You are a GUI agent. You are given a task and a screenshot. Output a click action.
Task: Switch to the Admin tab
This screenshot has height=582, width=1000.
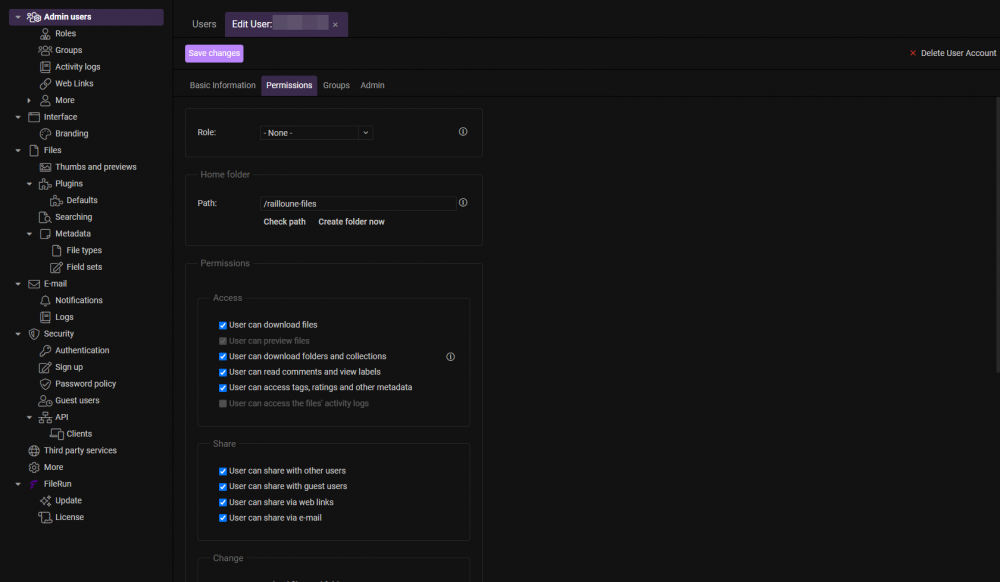point(372,85)
